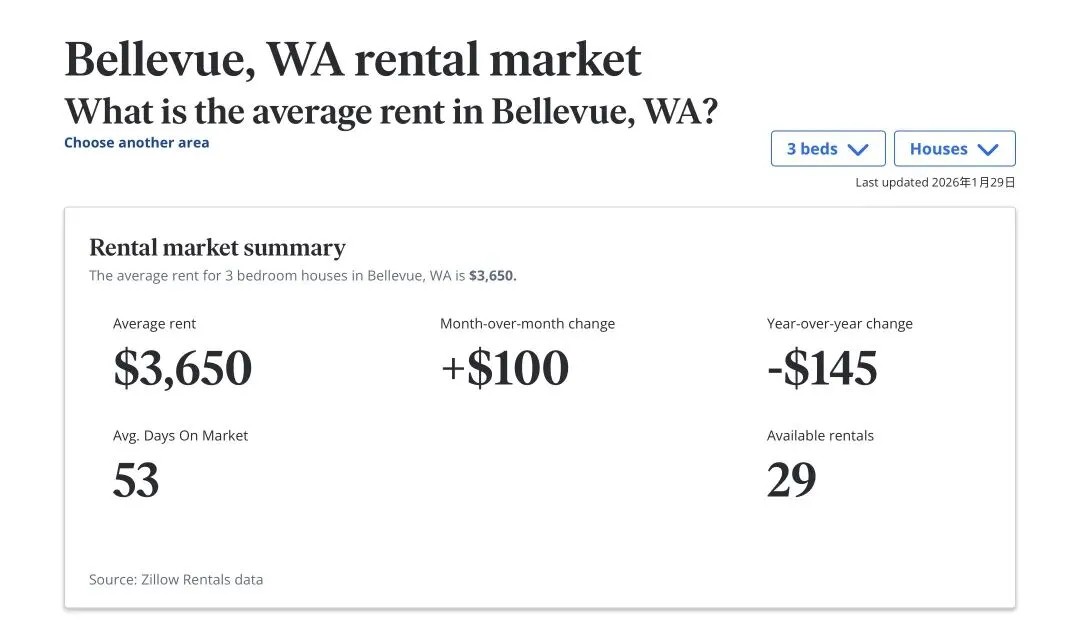The image size is (1080, 623).
Task: Click the Avg. Days On Market label
Action: pyautogui.click(x=180, y=436)
